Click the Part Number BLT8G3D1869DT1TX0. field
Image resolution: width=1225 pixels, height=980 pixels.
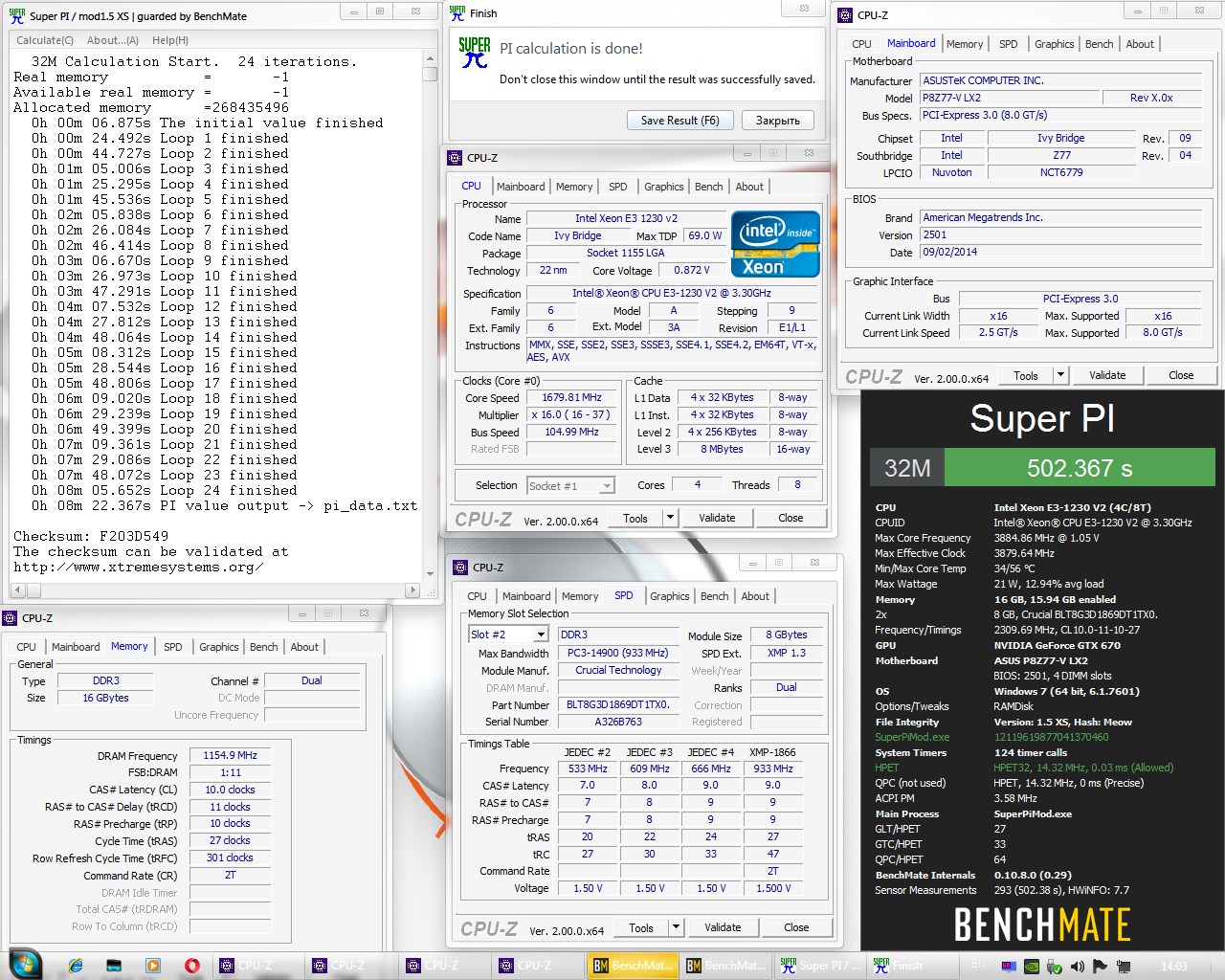click(x=618, y=704)
